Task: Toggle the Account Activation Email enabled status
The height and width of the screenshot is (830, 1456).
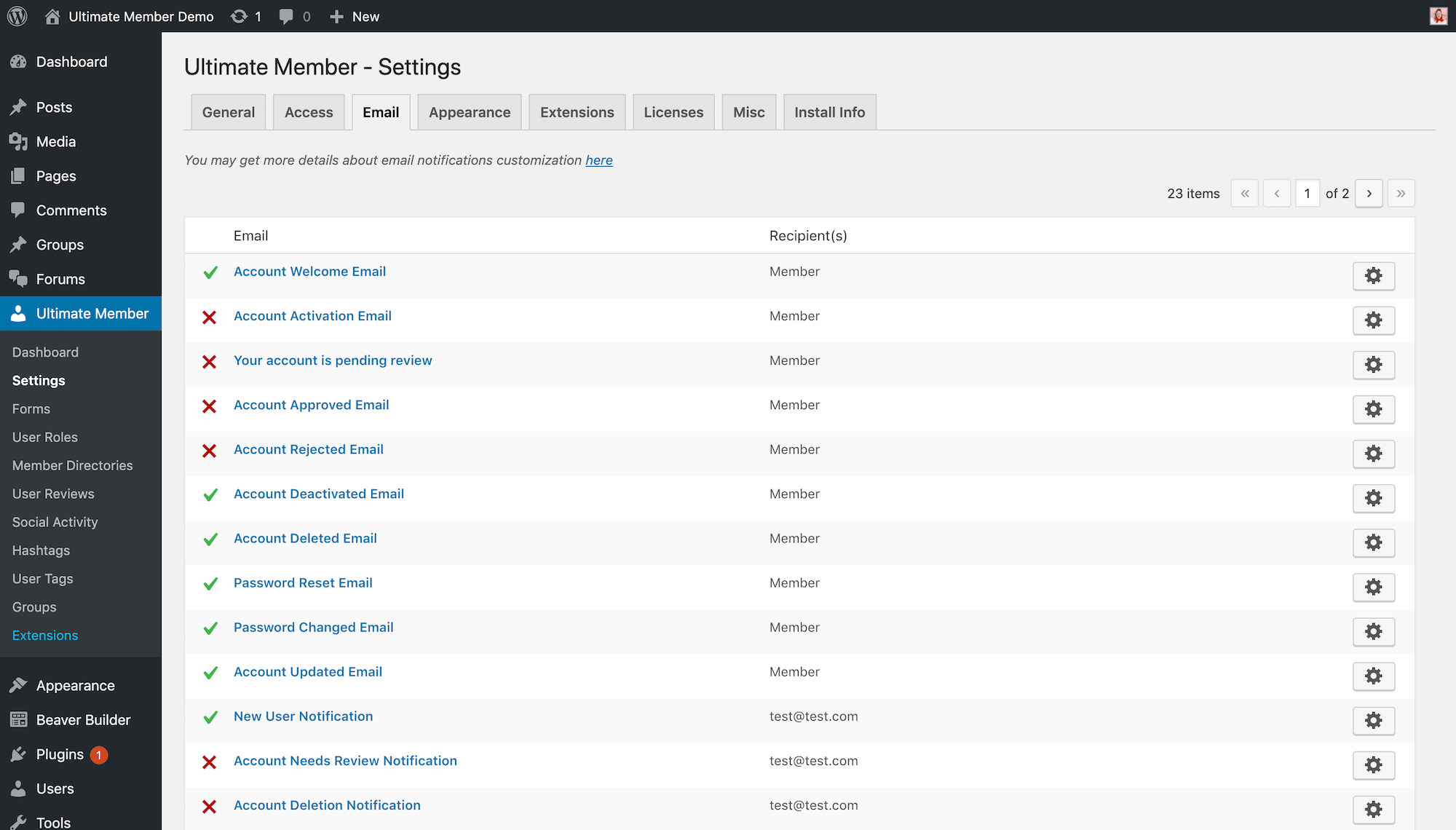Action: coord(209,316)
